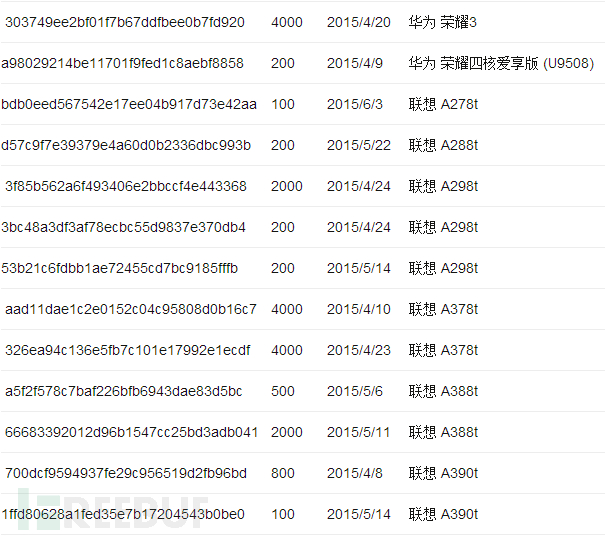Click 联想 A298t in 2015/5/14 row

pos(443,268)
